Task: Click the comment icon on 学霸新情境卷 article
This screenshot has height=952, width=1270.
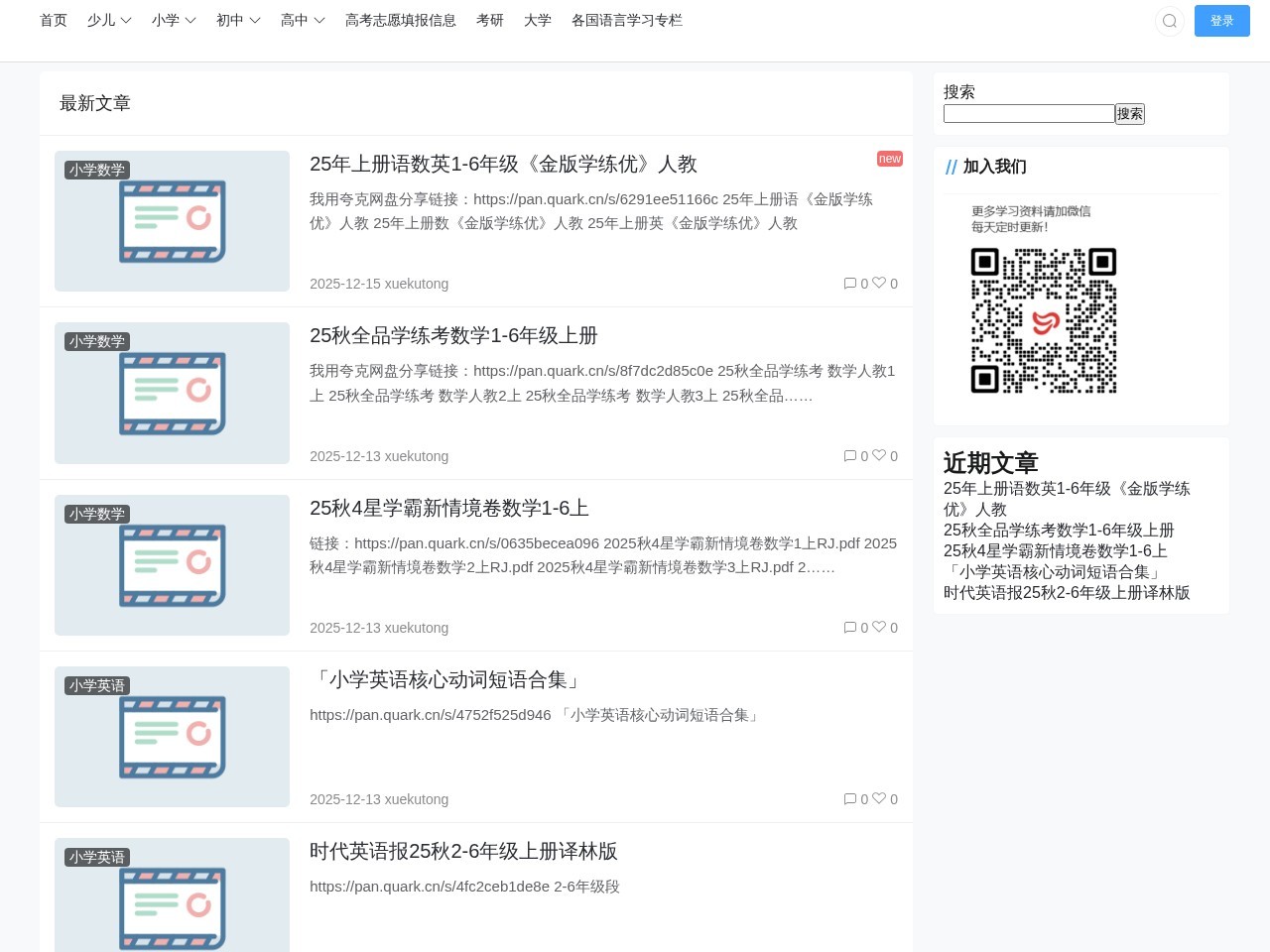Action: coord(851,628)
